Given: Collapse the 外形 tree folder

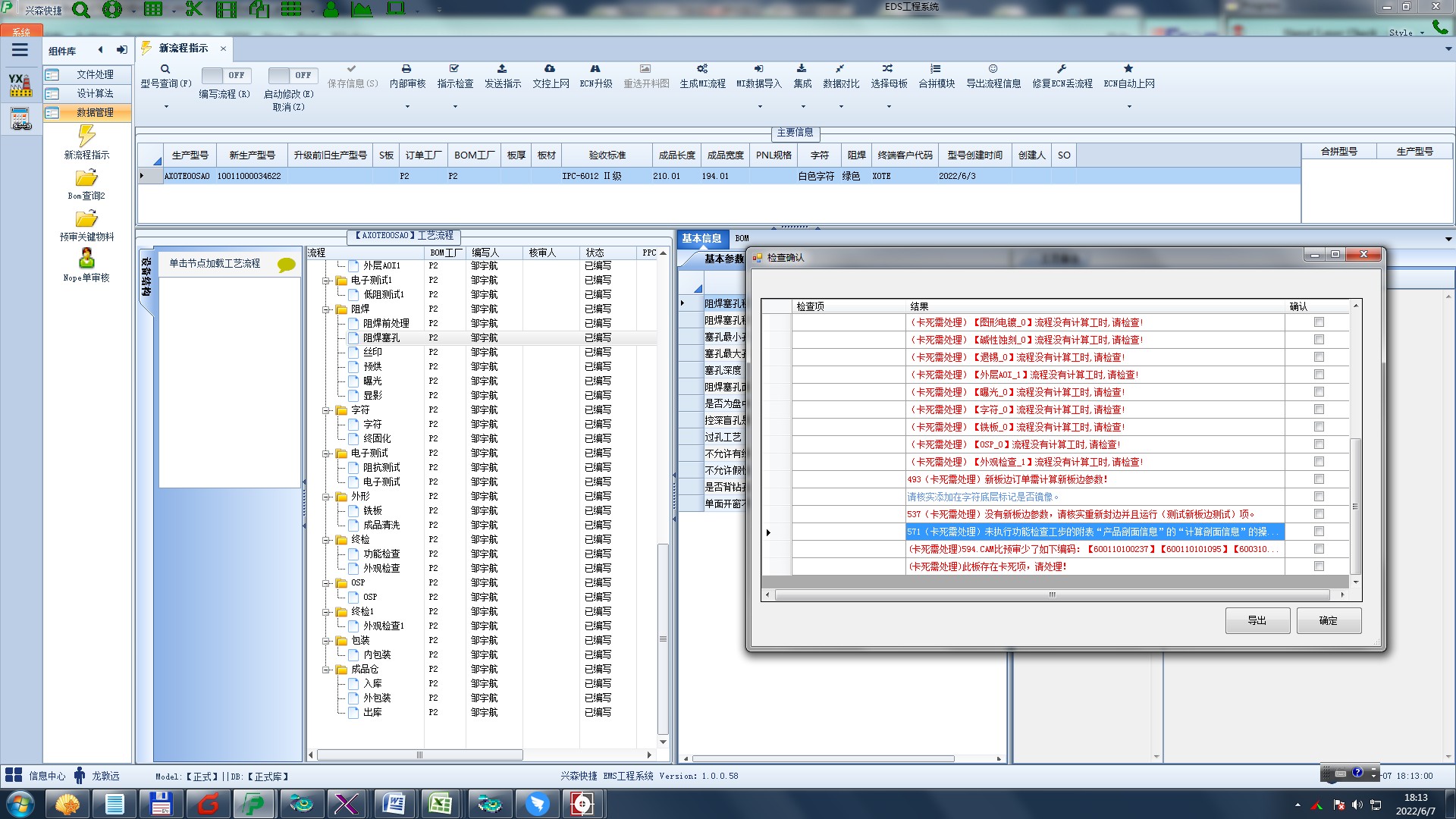Looking at the screenshot, I should [327, 497].
